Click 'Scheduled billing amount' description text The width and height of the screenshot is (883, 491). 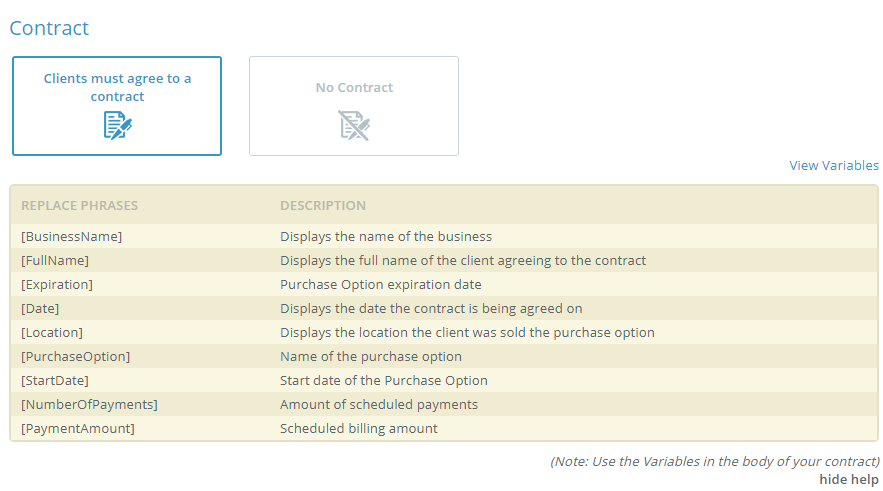click(359, 428)
